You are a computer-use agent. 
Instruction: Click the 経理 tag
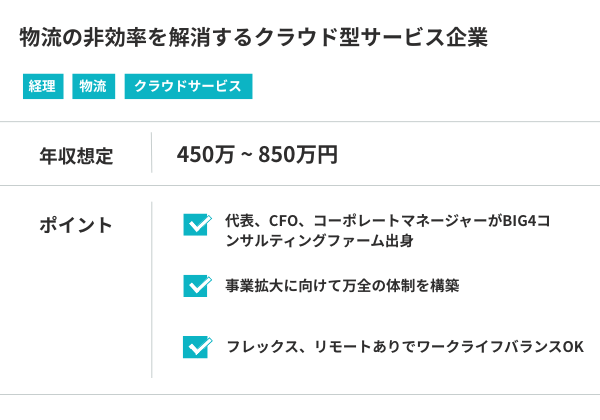[42, 86]
